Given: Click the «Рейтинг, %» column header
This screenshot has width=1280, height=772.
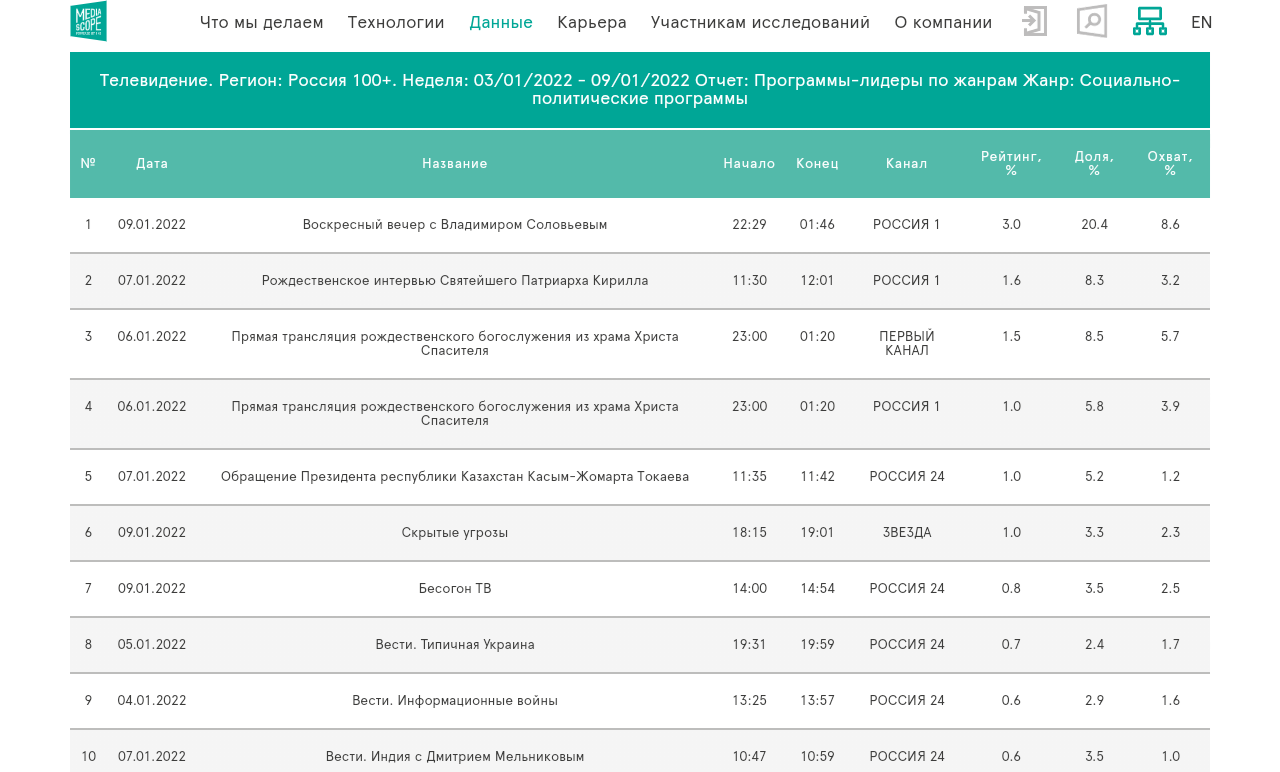Looking at the screenshot, I should click(1011, 164).
